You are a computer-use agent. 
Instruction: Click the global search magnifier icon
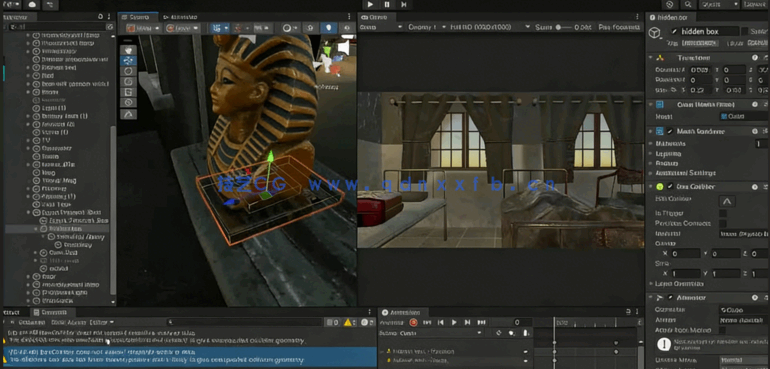click(x=688, y=4)
